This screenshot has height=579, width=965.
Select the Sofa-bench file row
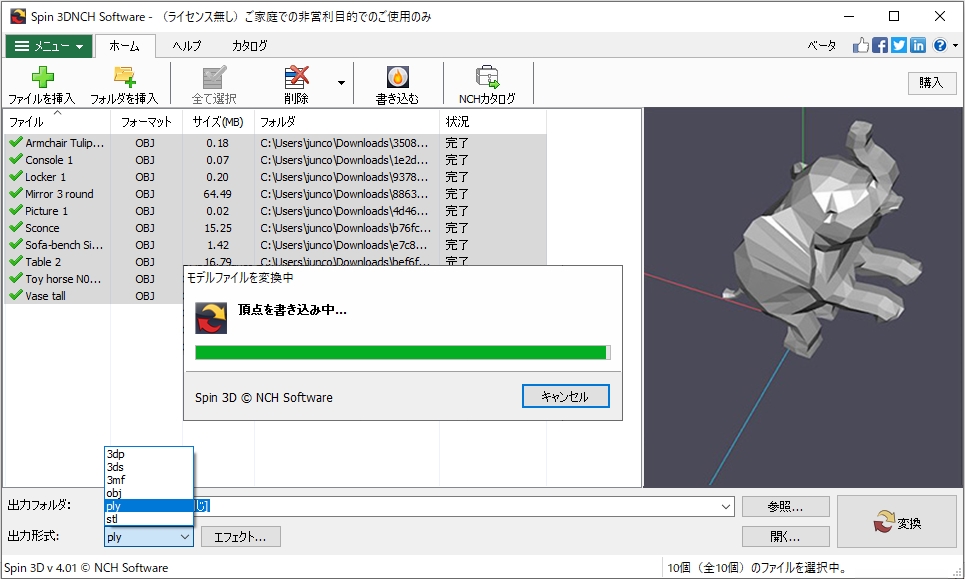coord(275,245)
